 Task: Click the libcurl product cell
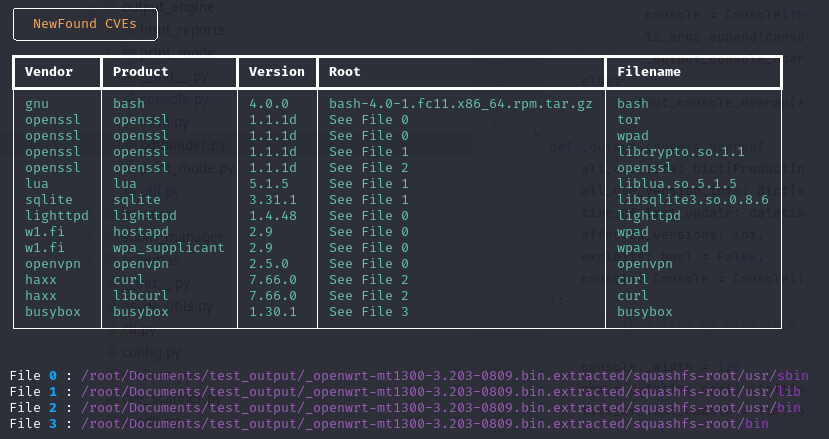tap(141, 295)
